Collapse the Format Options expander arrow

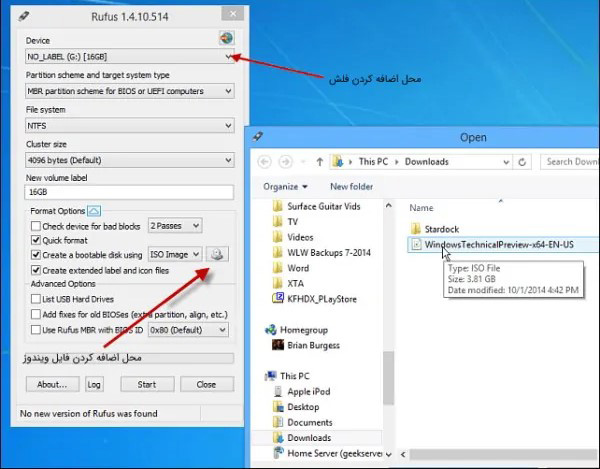94,211
